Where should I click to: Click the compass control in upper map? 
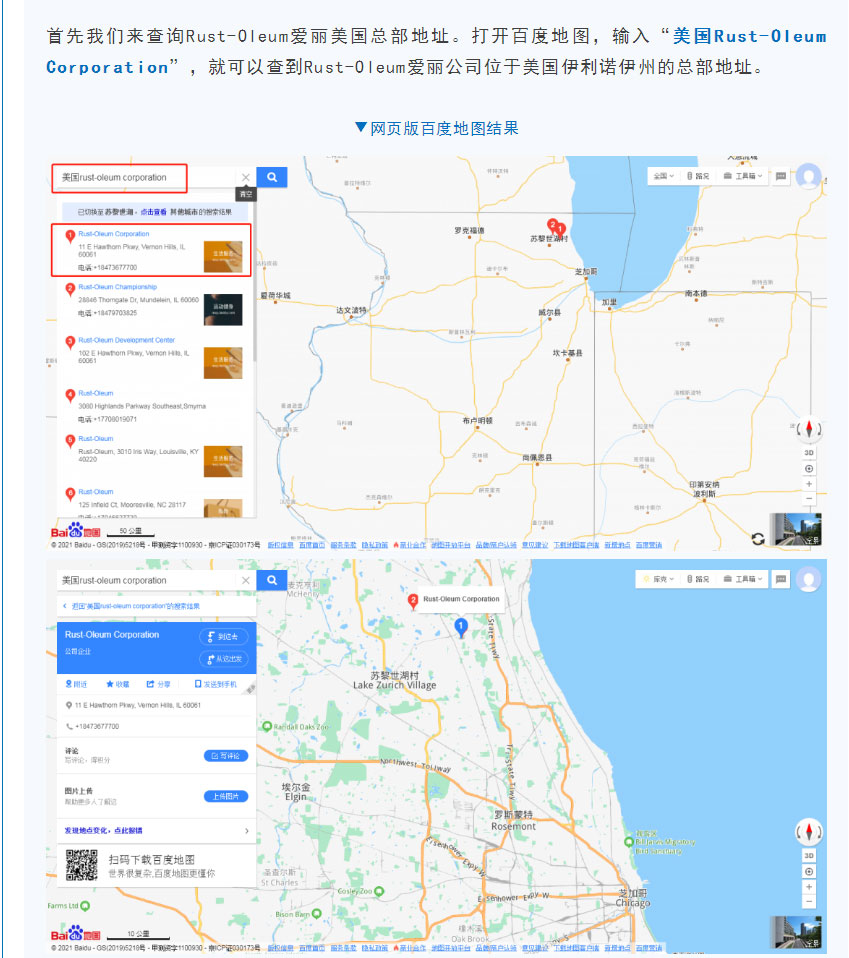(x=809, y=429)
